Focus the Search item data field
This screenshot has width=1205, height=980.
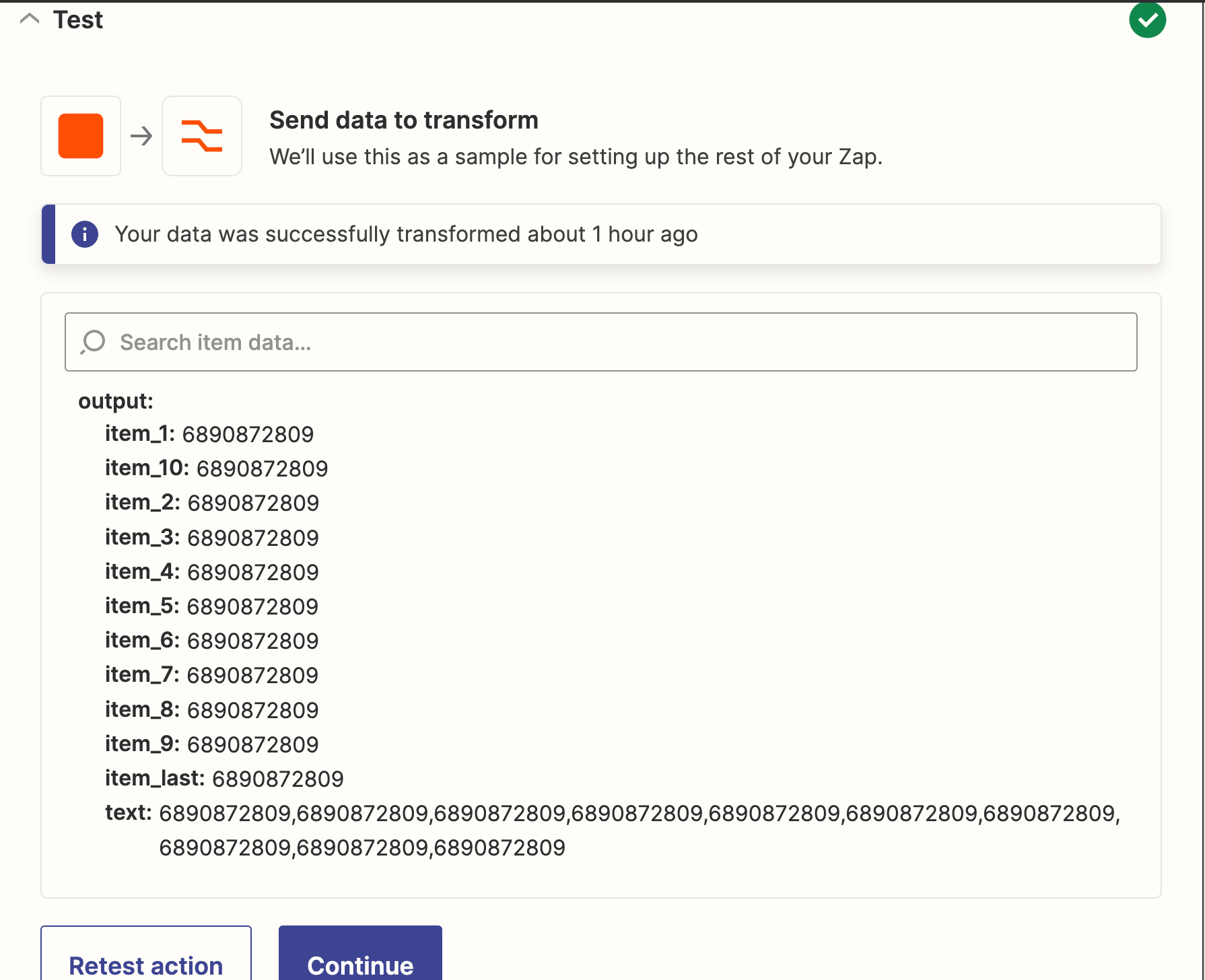[600, 342]
